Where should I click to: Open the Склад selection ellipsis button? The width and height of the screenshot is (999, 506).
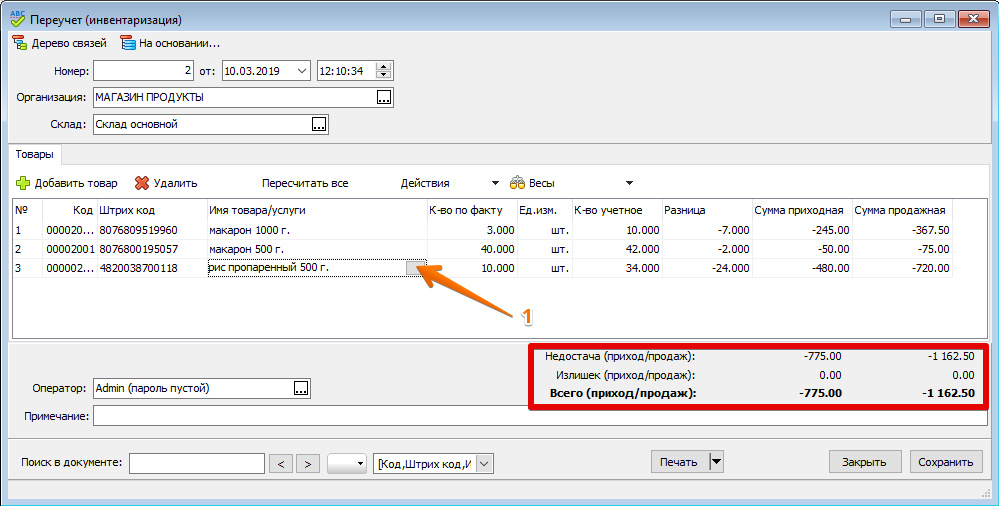pos(319,124)
